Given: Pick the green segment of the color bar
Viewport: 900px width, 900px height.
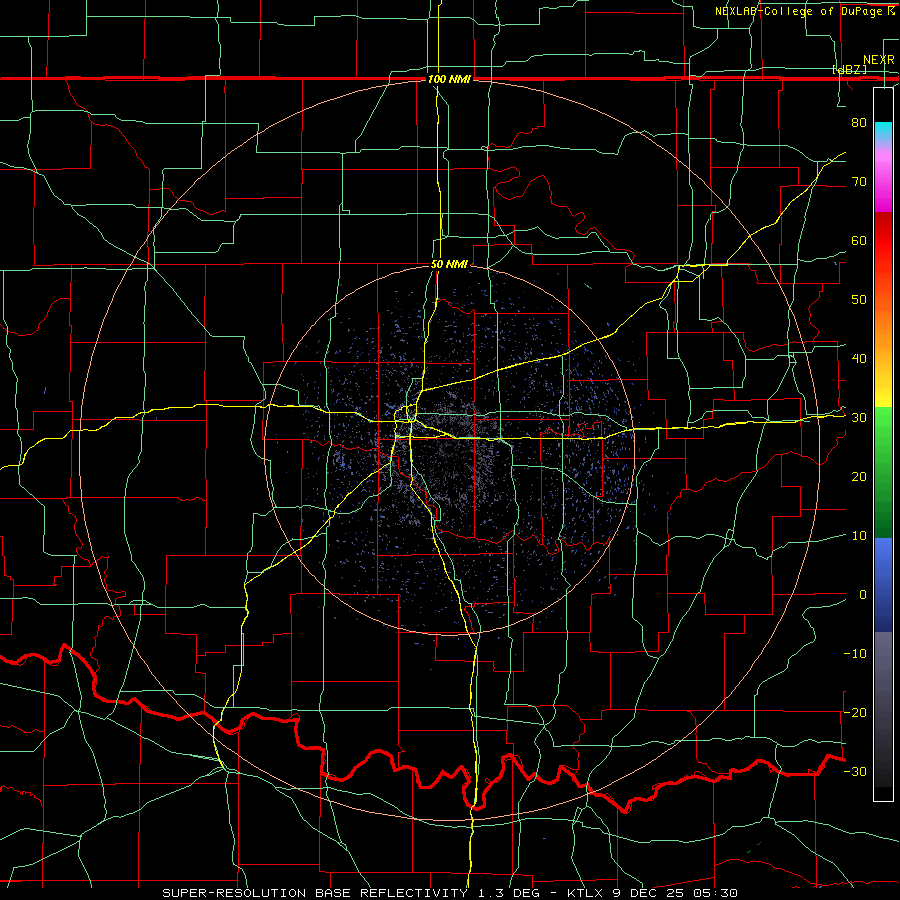Looking at the screenshot, I should coord(883,474).
